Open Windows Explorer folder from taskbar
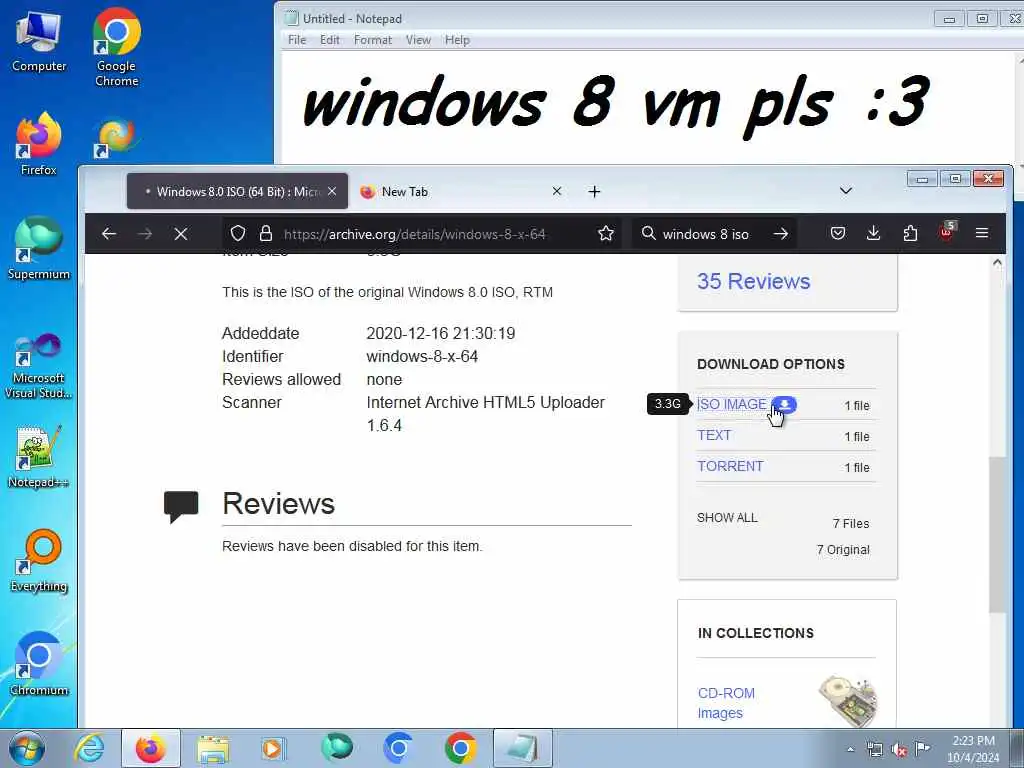This screenshot has width=1024, height=768. pos(213,748)
